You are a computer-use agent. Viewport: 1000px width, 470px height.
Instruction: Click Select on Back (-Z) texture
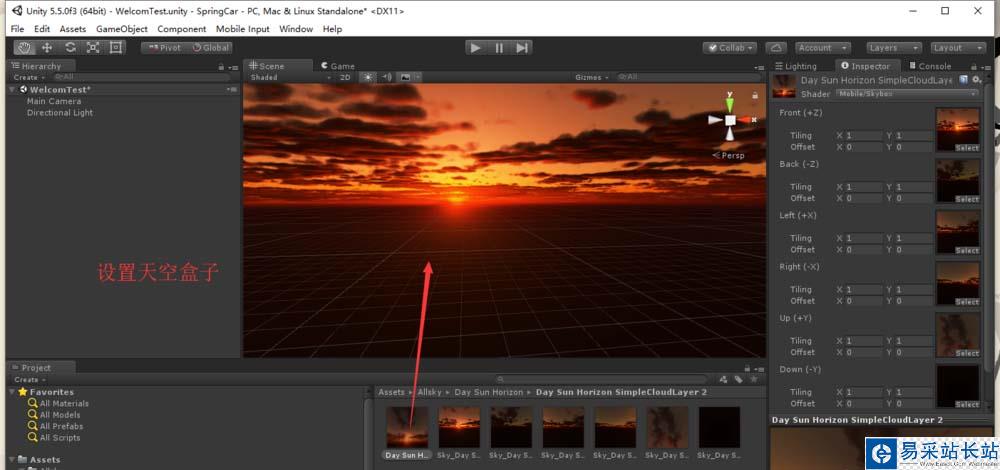tap(967, 200)
